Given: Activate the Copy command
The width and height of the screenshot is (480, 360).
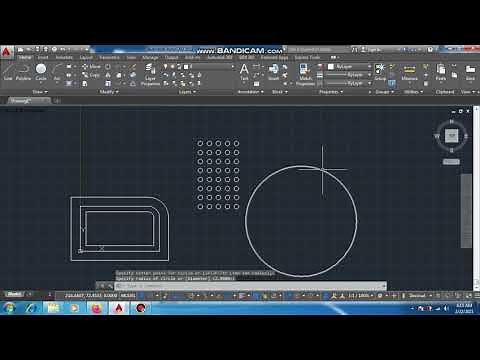Looking at the screenshot, I should (91, 75).
